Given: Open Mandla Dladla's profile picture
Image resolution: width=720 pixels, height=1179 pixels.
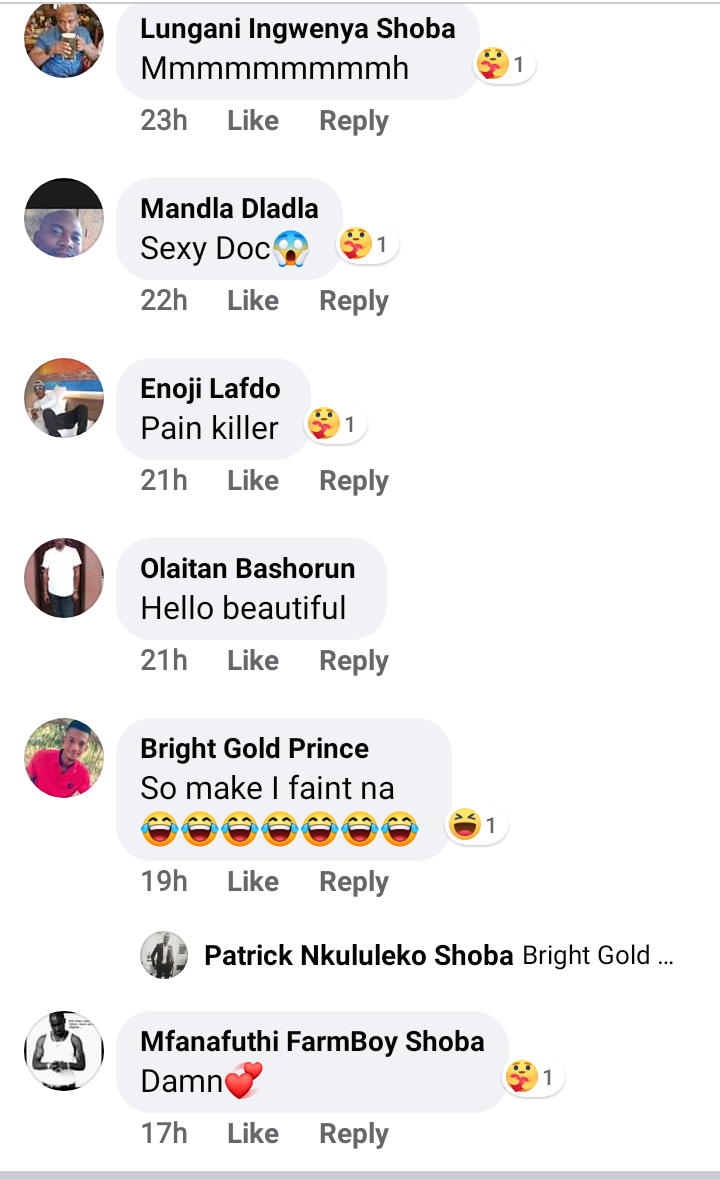Looking at the screenshot, I should point(64,219).
